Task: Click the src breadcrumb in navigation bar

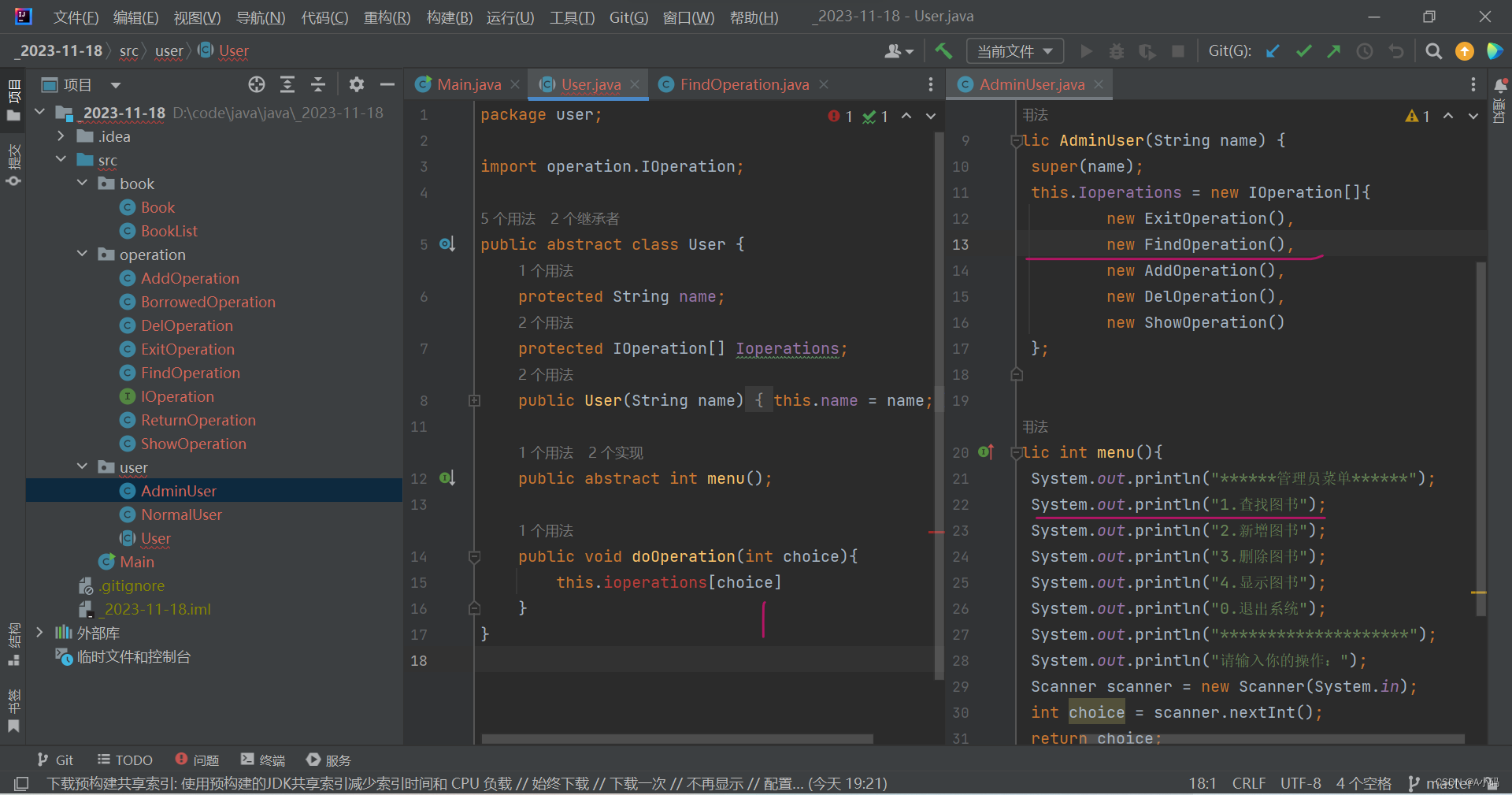Action: pyautogui.click(x=128, y=51)
